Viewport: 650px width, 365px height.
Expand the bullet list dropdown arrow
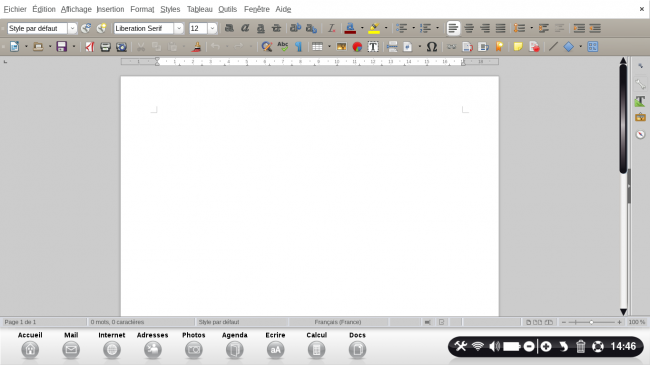click(x=414, y=28)
